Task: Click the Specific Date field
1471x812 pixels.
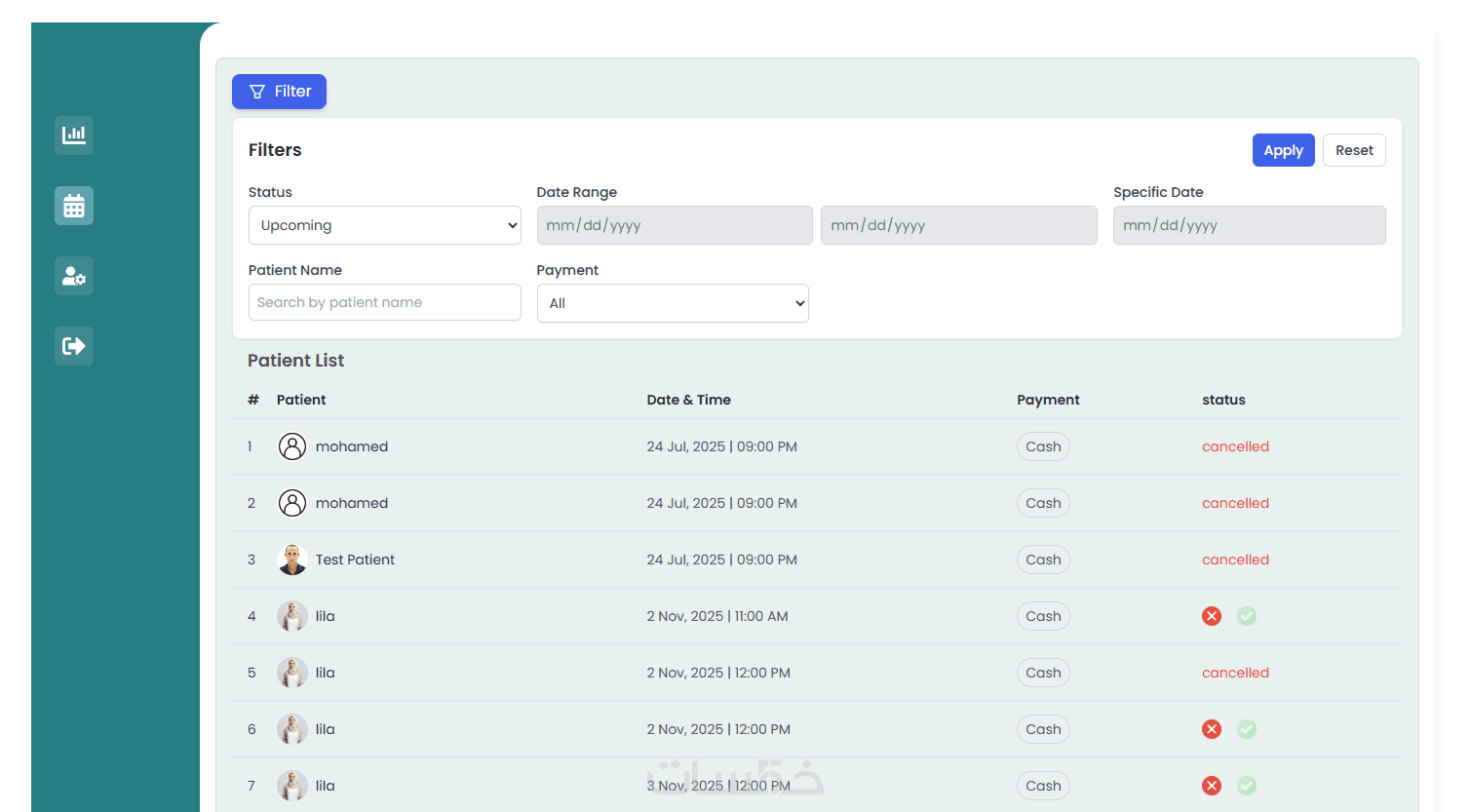Action: (1249, 225)
